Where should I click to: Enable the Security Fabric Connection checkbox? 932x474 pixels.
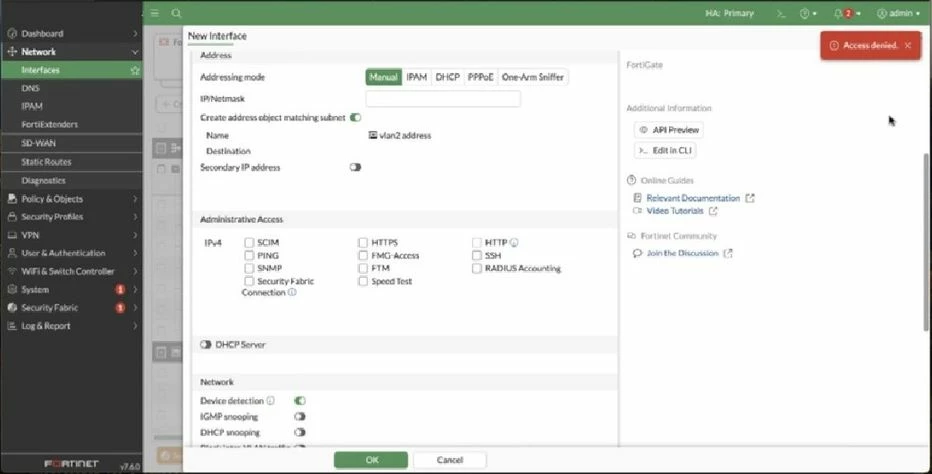click(x=249, y=281)
